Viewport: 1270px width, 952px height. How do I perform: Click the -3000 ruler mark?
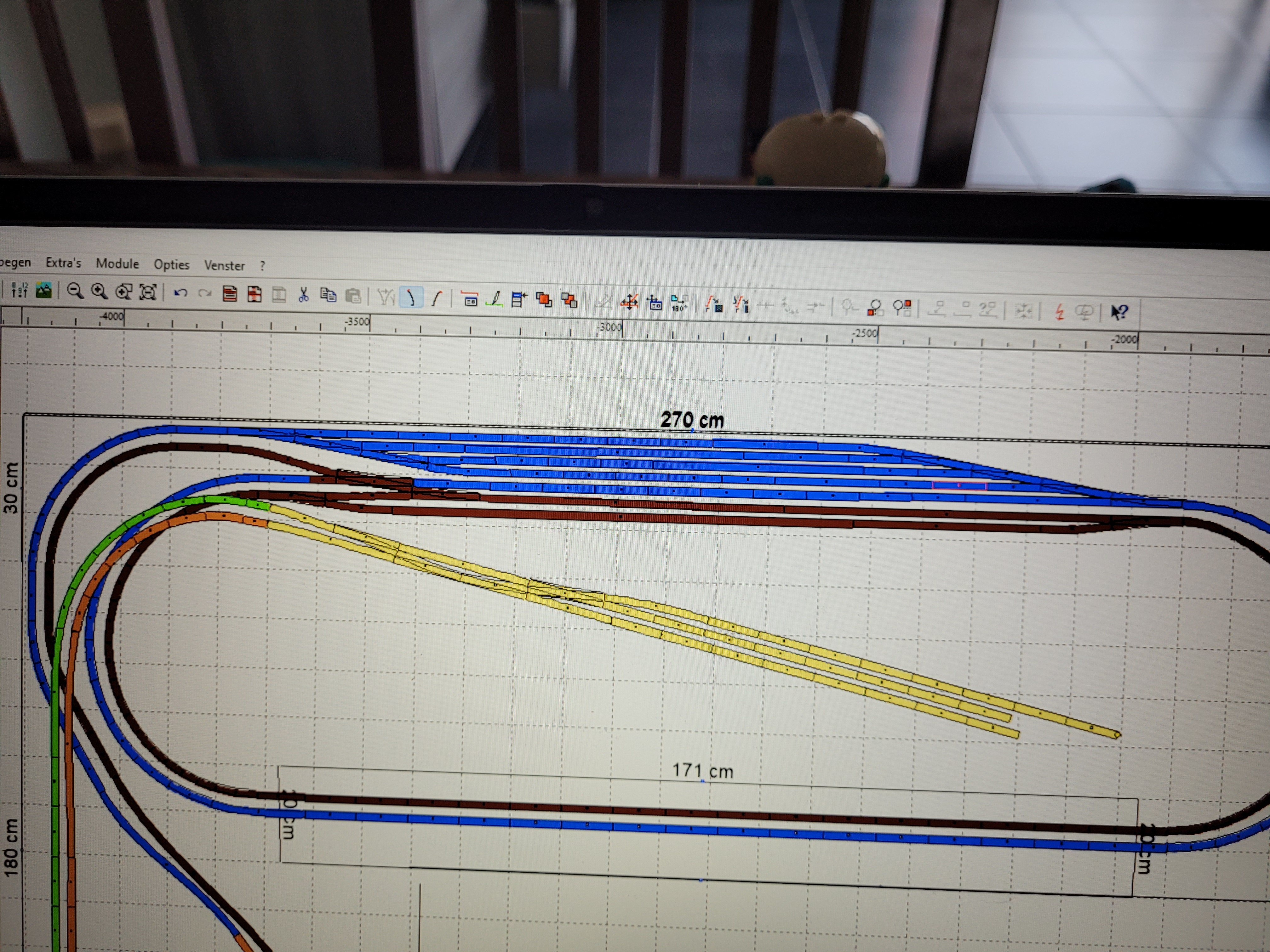tap(609, 327)
